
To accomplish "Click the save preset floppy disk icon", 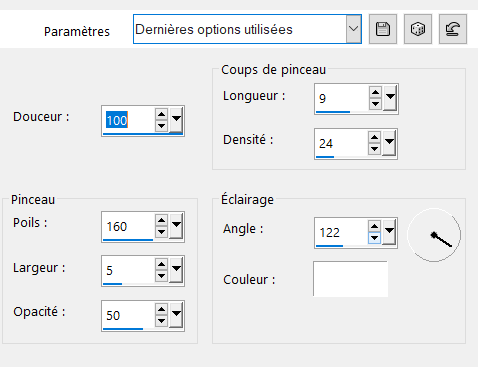I will click(x=383, y=29).
